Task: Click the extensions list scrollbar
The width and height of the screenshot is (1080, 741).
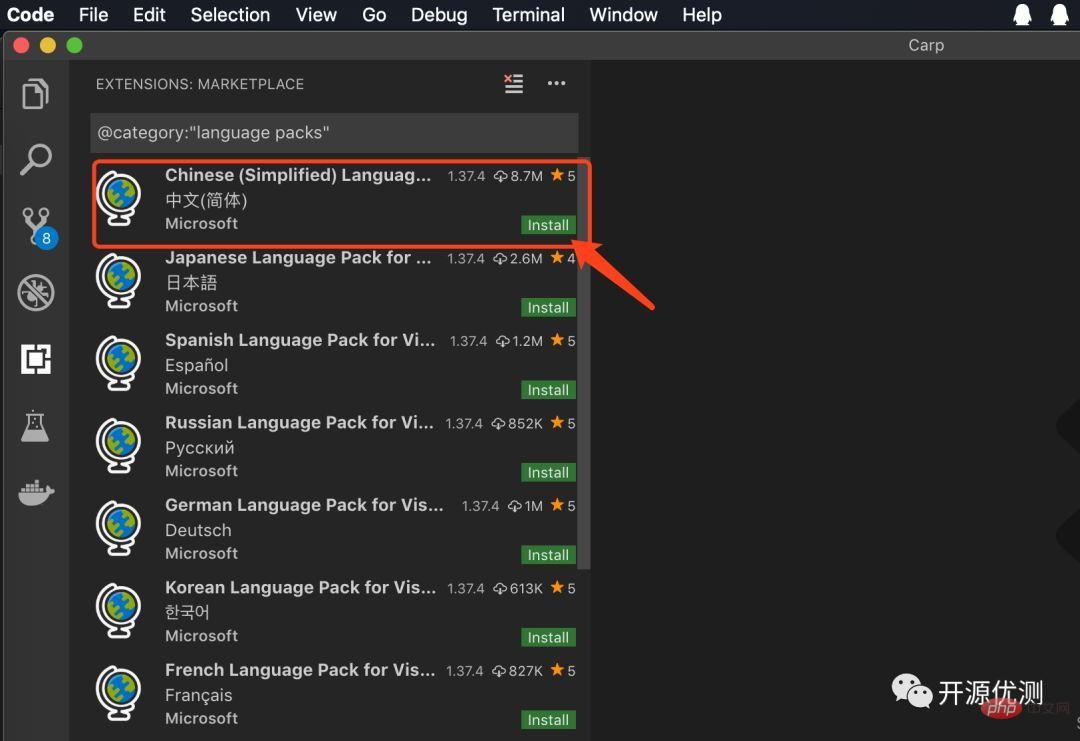Action: 584,365
